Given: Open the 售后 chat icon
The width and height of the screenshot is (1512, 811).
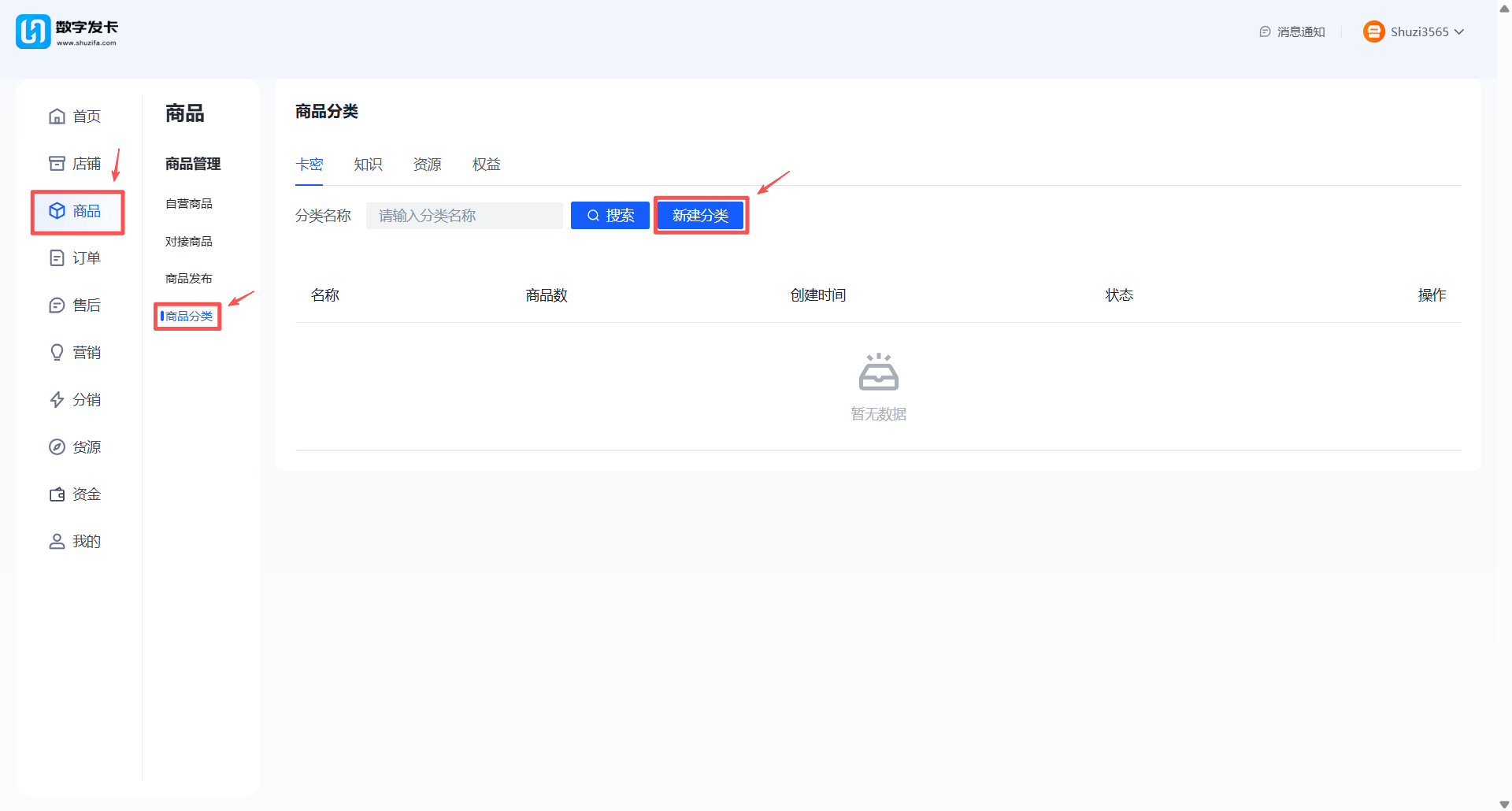Looking at the screenshot, I should [57, 306].
